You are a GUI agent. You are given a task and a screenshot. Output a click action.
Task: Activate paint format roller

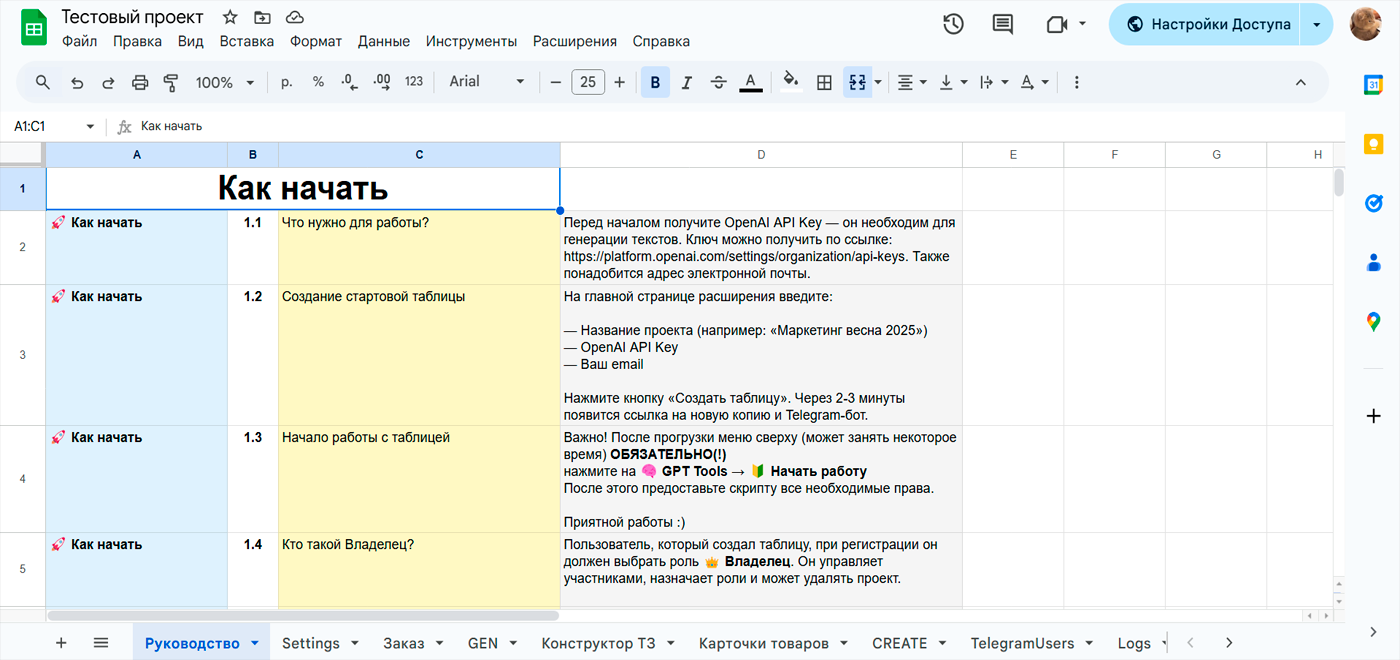(x=171, y=82)
